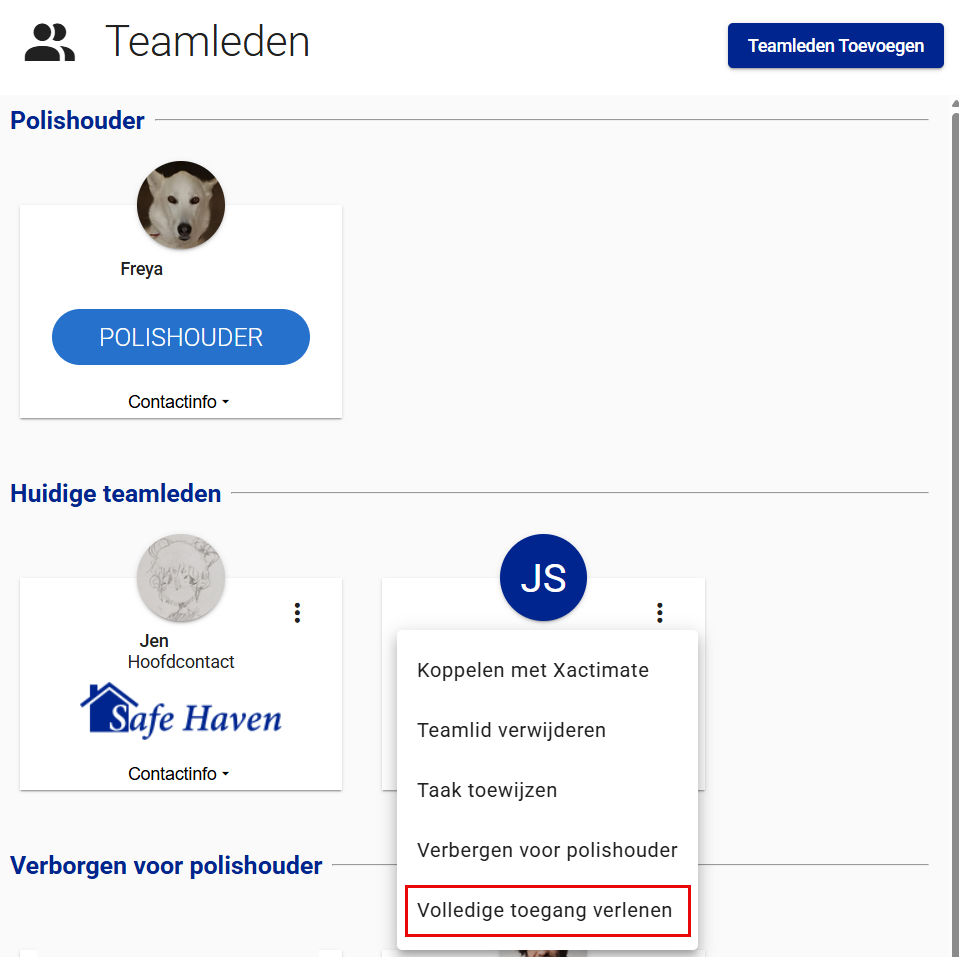This screenshot has width=959, height=957.
Task: Select Verbergen voor polishouder option
Action: click(547, 850)
